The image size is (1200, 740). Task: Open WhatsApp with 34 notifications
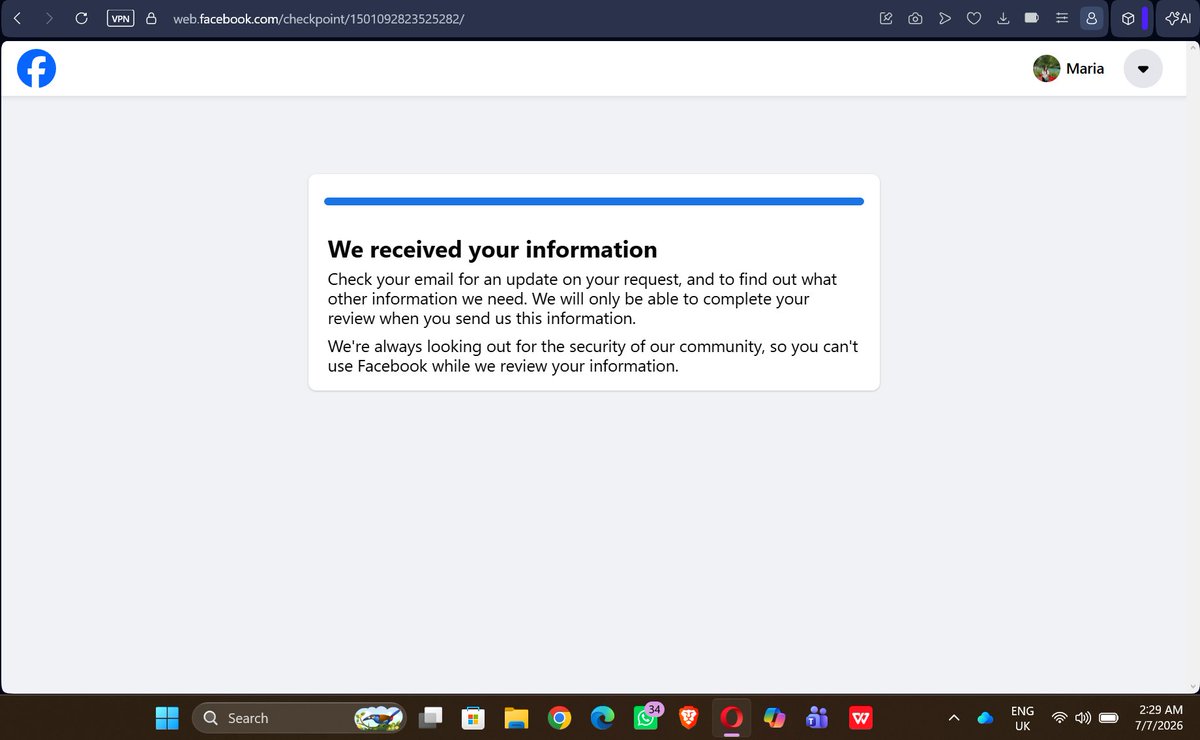pos(646,716)
